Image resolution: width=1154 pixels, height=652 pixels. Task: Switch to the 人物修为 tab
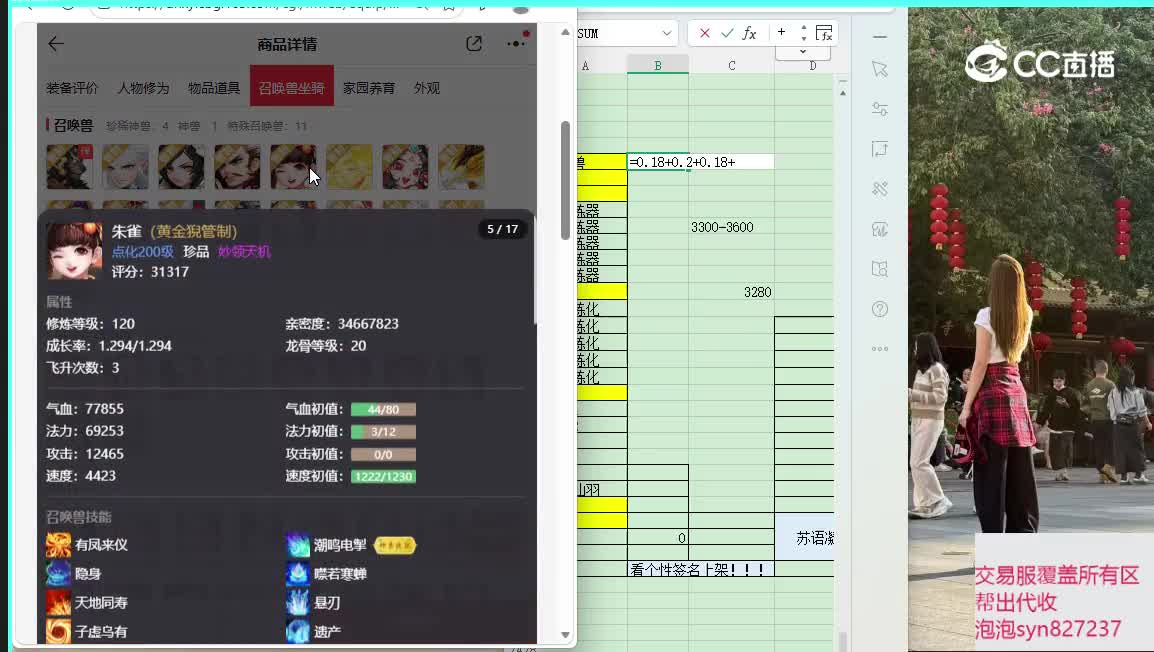pyautogui.click(x=143, y=88)
